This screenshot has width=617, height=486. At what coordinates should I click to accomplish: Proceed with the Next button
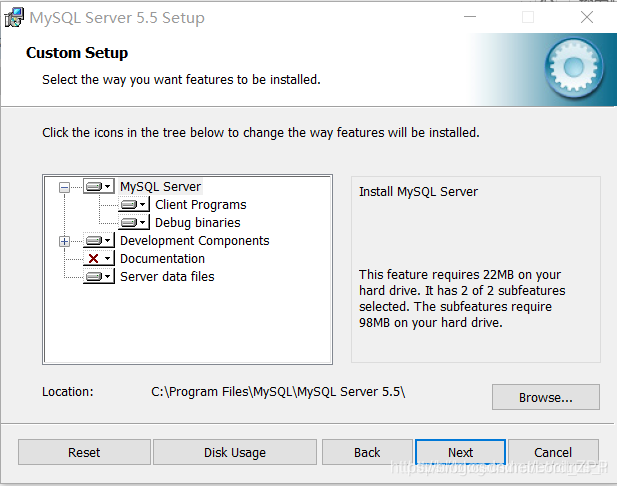pos(460,453)
